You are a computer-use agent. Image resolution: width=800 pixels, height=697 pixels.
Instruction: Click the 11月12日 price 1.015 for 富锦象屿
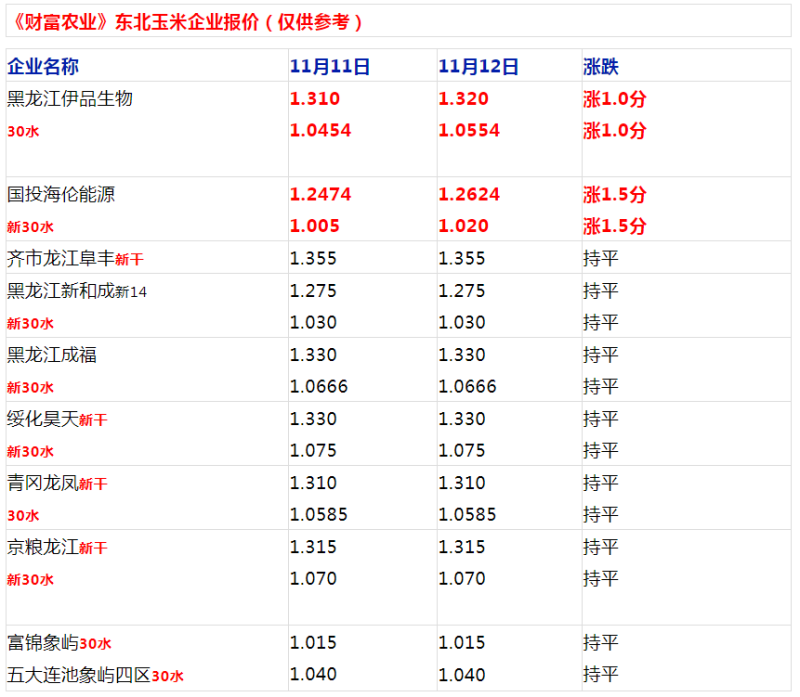tap(462, 643)
